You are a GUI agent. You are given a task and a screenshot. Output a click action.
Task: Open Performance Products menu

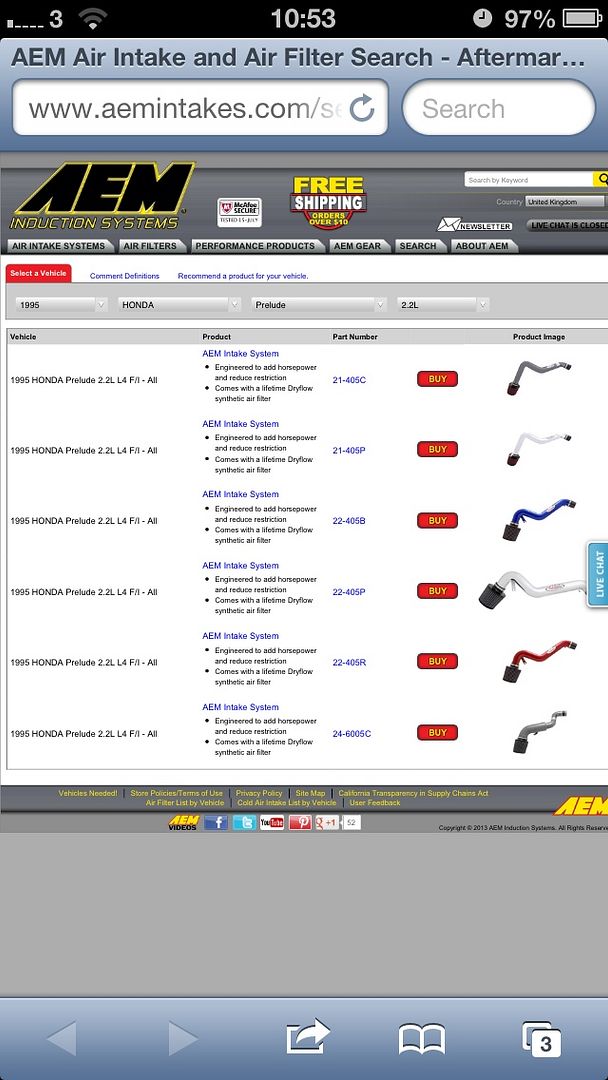tap(255, 246)
